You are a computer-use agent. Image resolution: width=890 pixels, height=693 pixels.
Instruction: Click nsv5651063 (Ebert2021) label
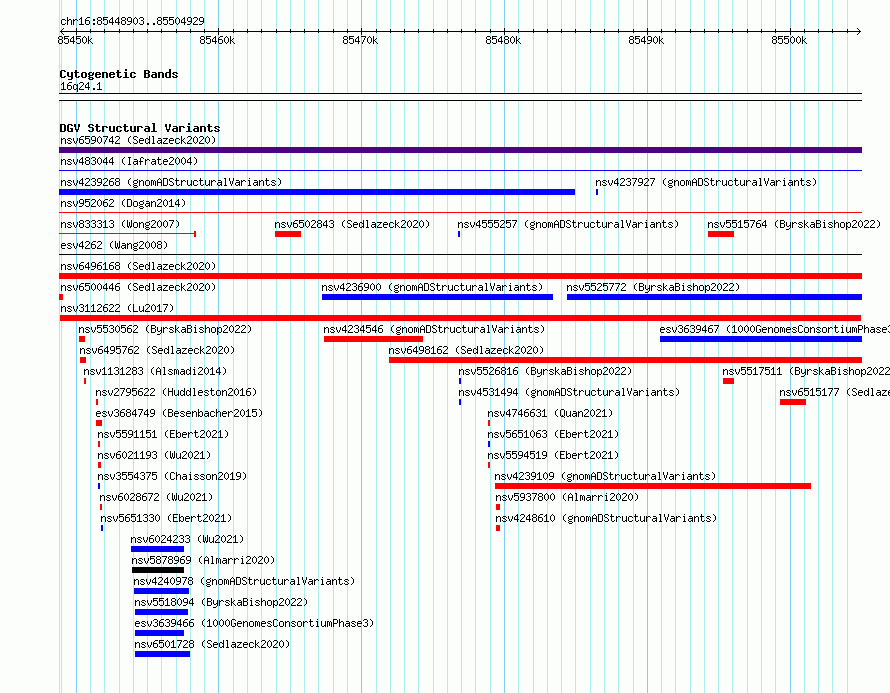click(553, 434)
